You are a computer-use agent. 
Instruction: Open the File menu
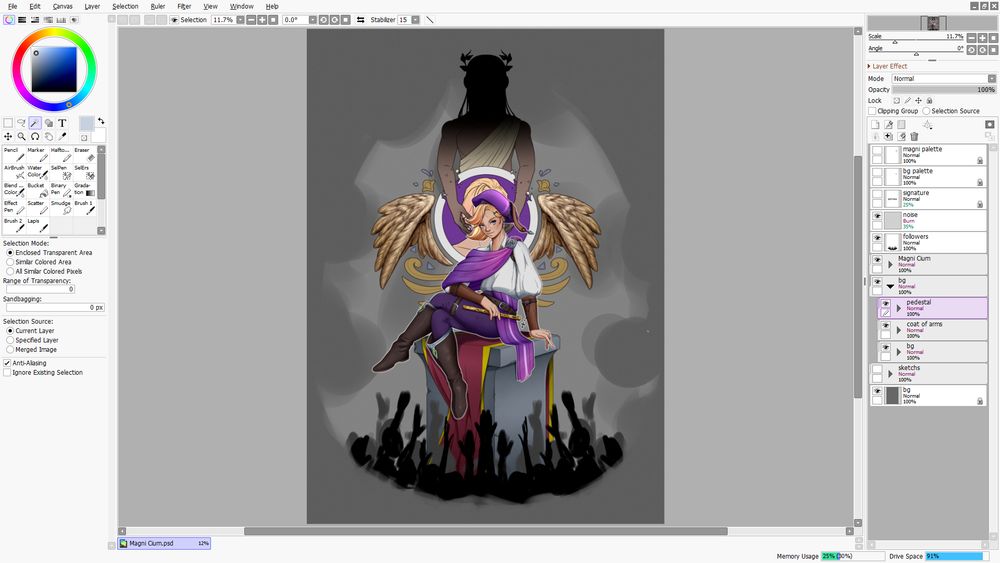[x=12, y=6]
